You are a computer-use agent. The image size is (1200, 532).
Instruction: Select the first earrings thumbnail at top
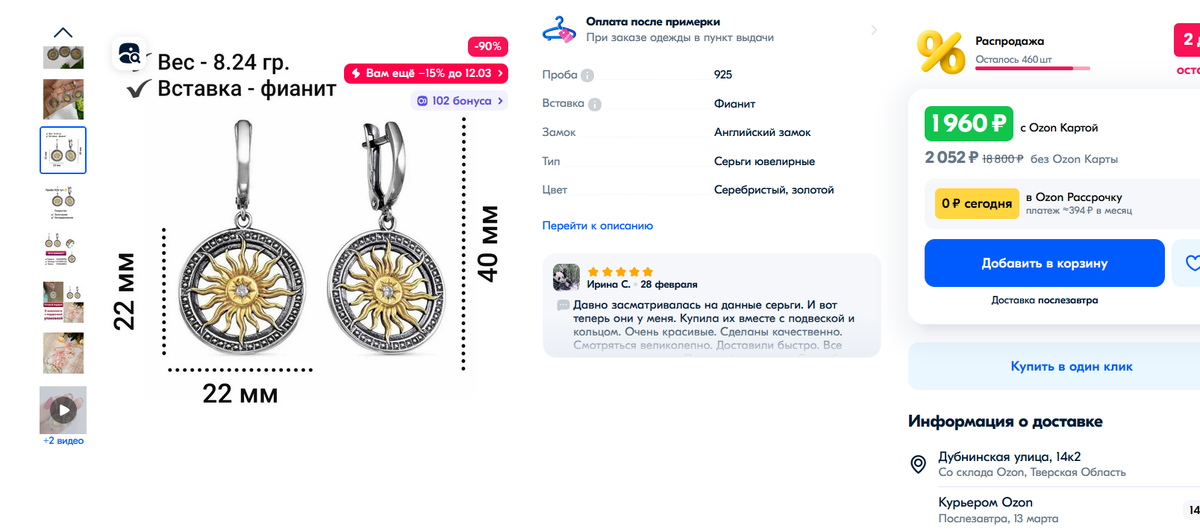point(63,56)
